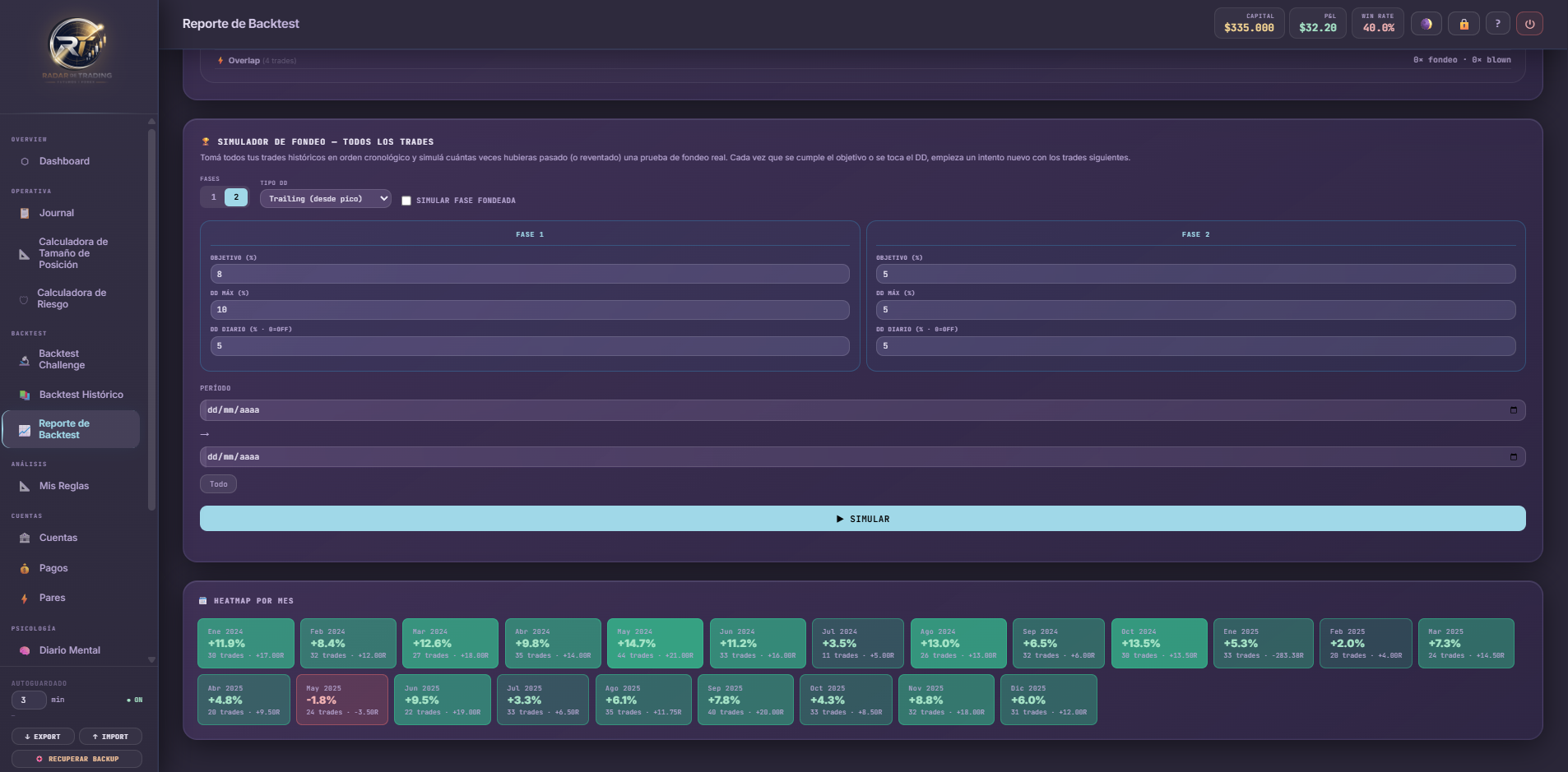
Task: Select the red May 2025 -1.8% cell
Action: (x=342, y=700)
